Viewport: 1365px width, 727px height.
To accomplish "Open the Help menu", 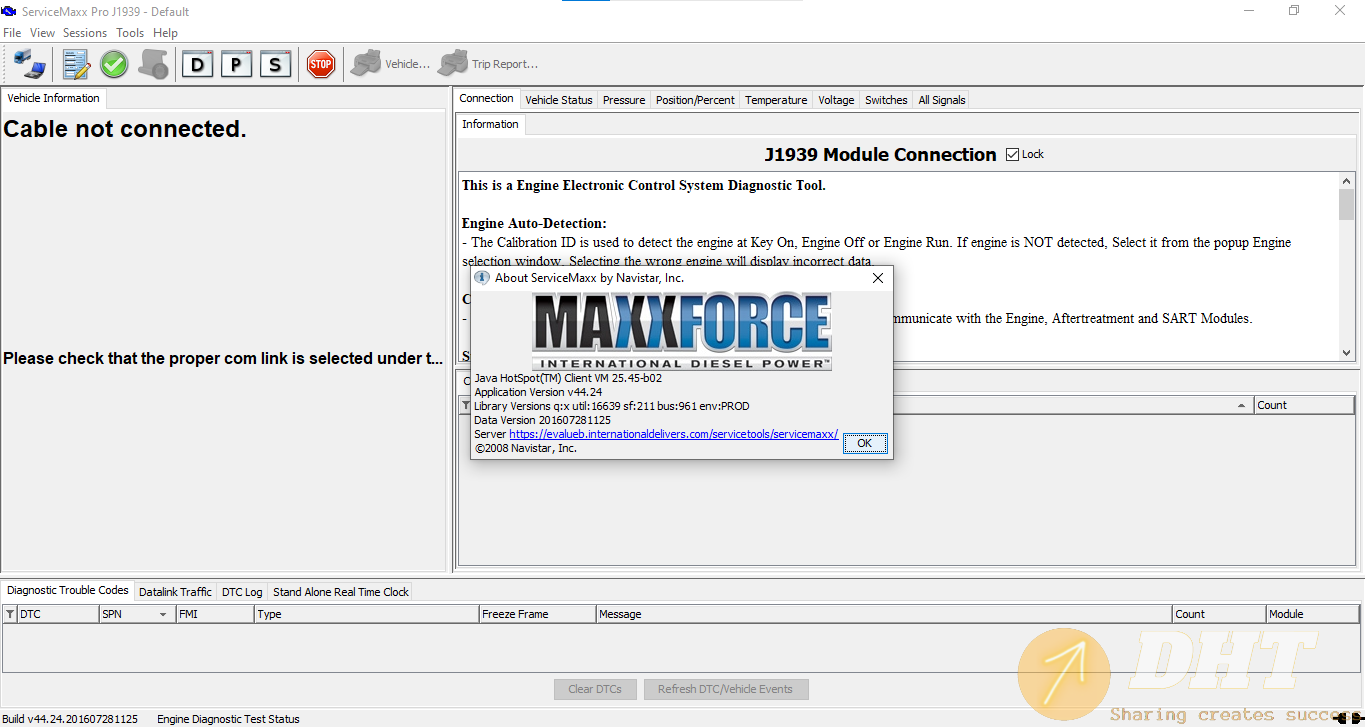I will tap(165, 33).
